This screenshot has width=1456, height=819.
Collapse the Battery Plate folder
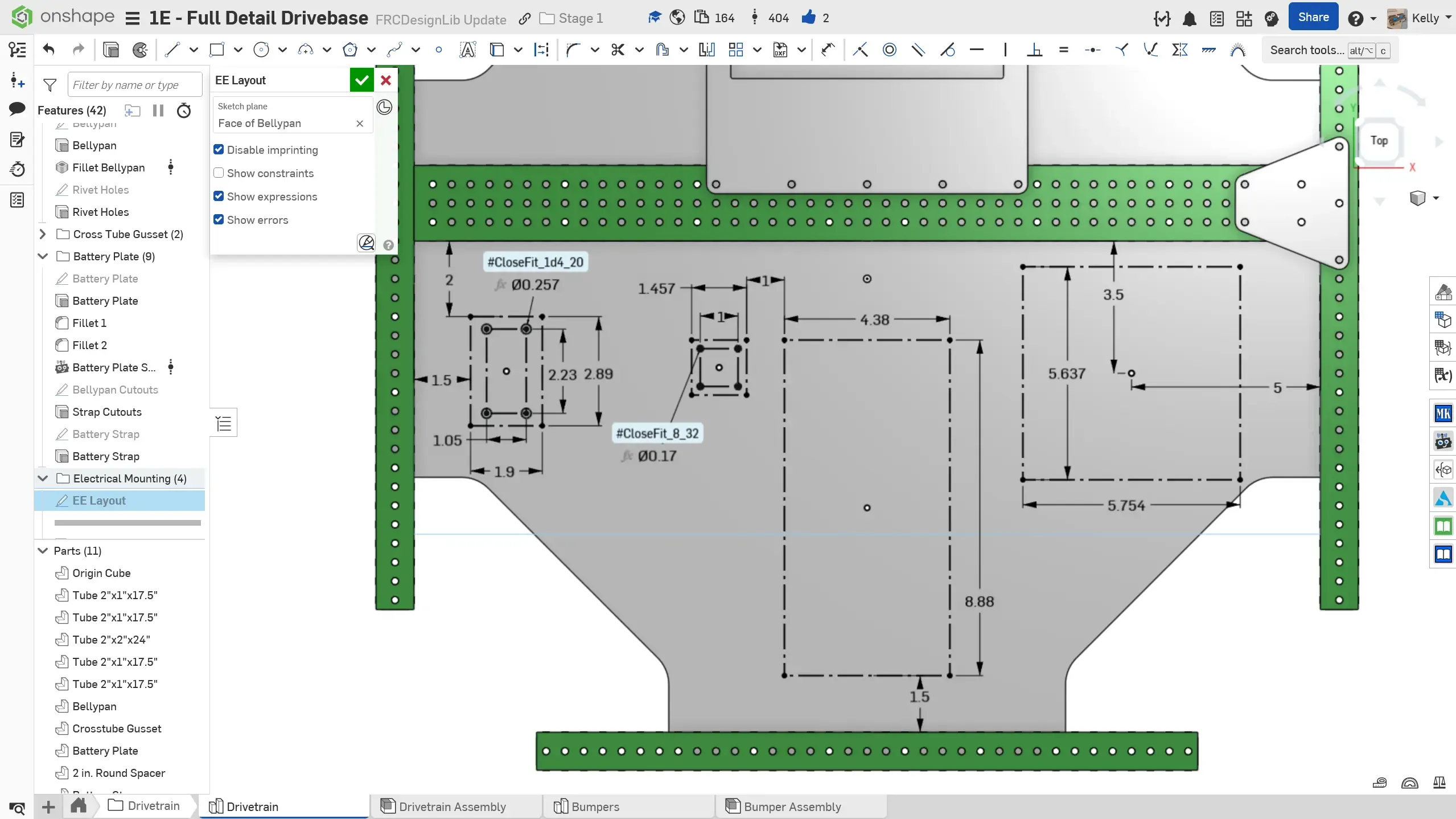click(43, 256)
